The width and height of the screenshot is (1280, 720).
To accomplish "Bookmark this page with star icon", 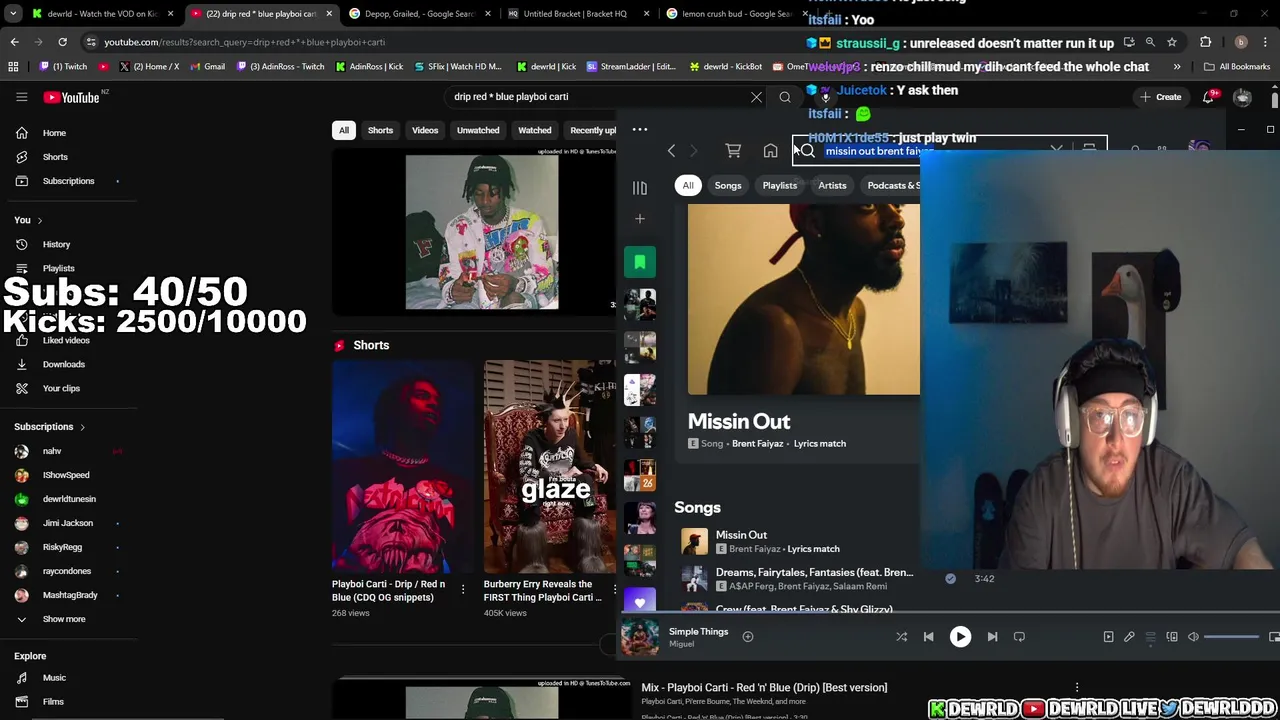I will 1172,42.
